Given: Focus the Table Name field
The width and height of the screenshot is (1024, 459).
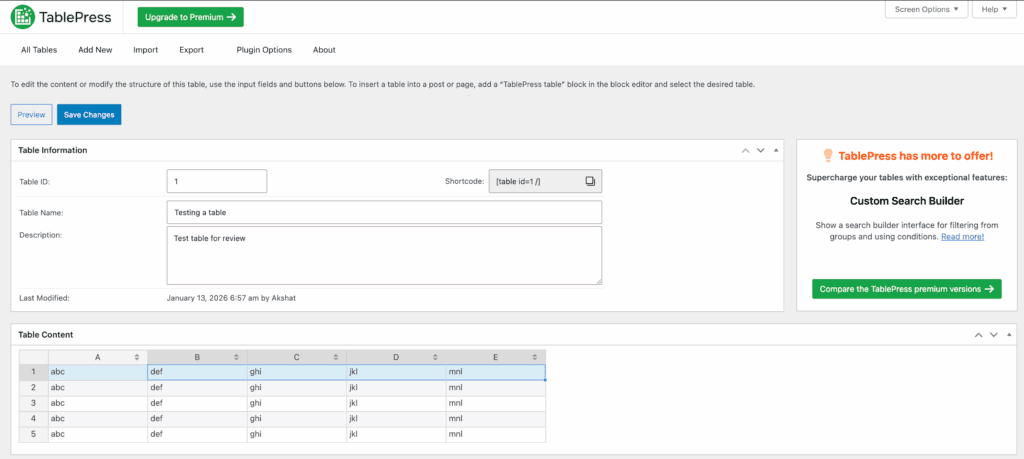Looking at the screenshot, I should click(x=384, y=212).
